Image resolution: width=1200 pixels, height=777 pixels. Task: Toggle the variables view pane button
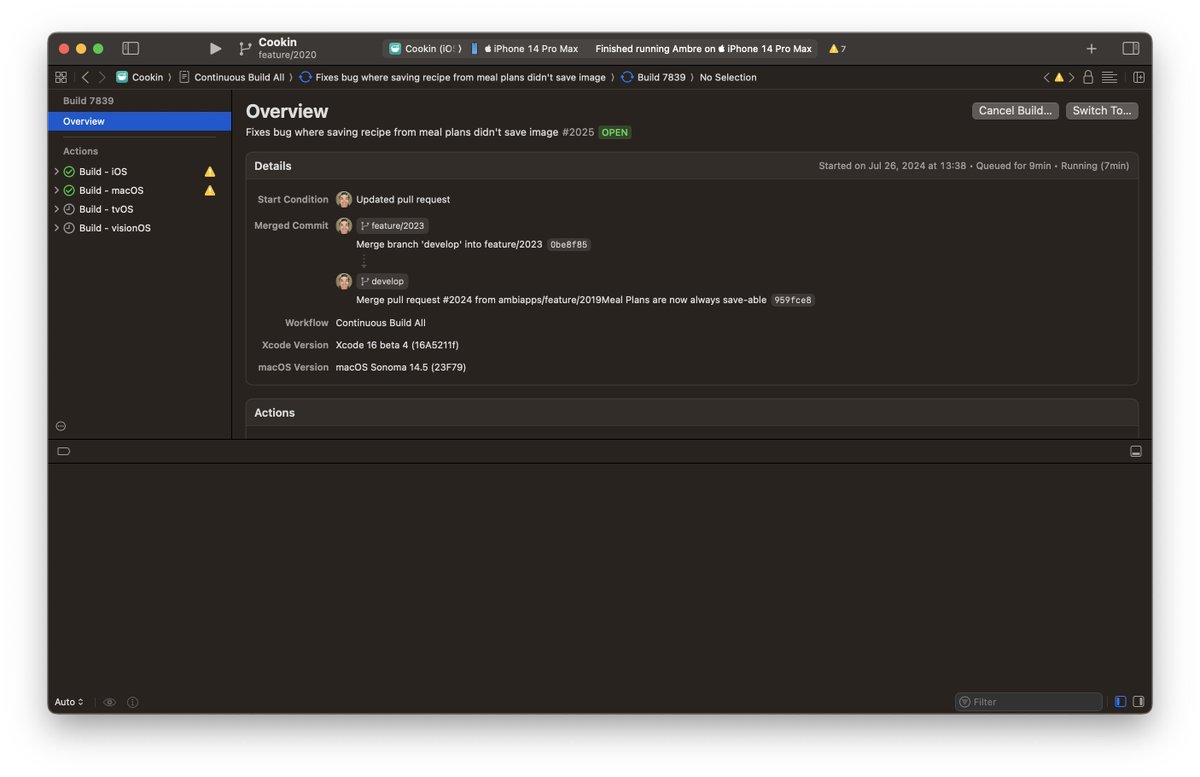tap(1120, 702)
